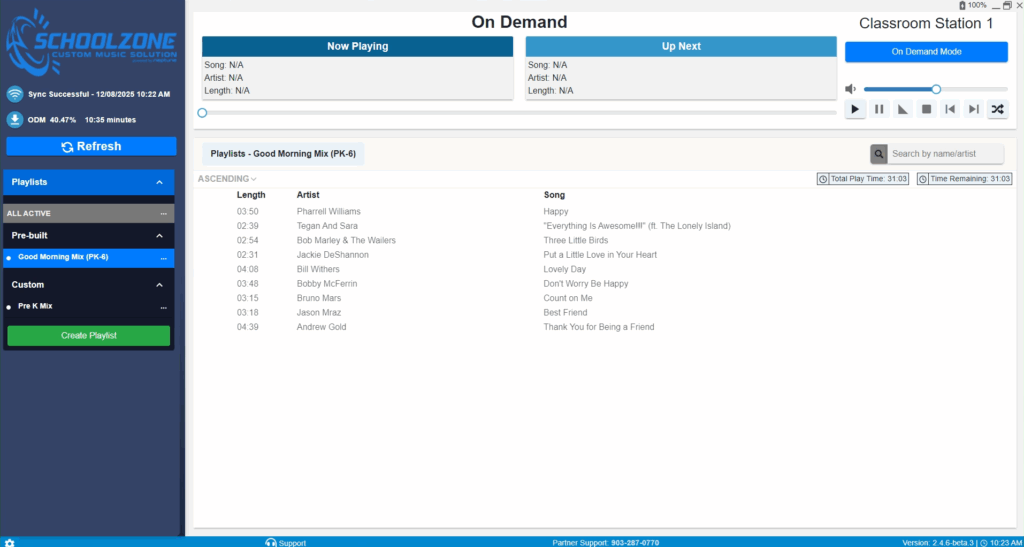Viewport: 1024px width, 547px height.
Task: Pause the current playback
Action: 879,109
